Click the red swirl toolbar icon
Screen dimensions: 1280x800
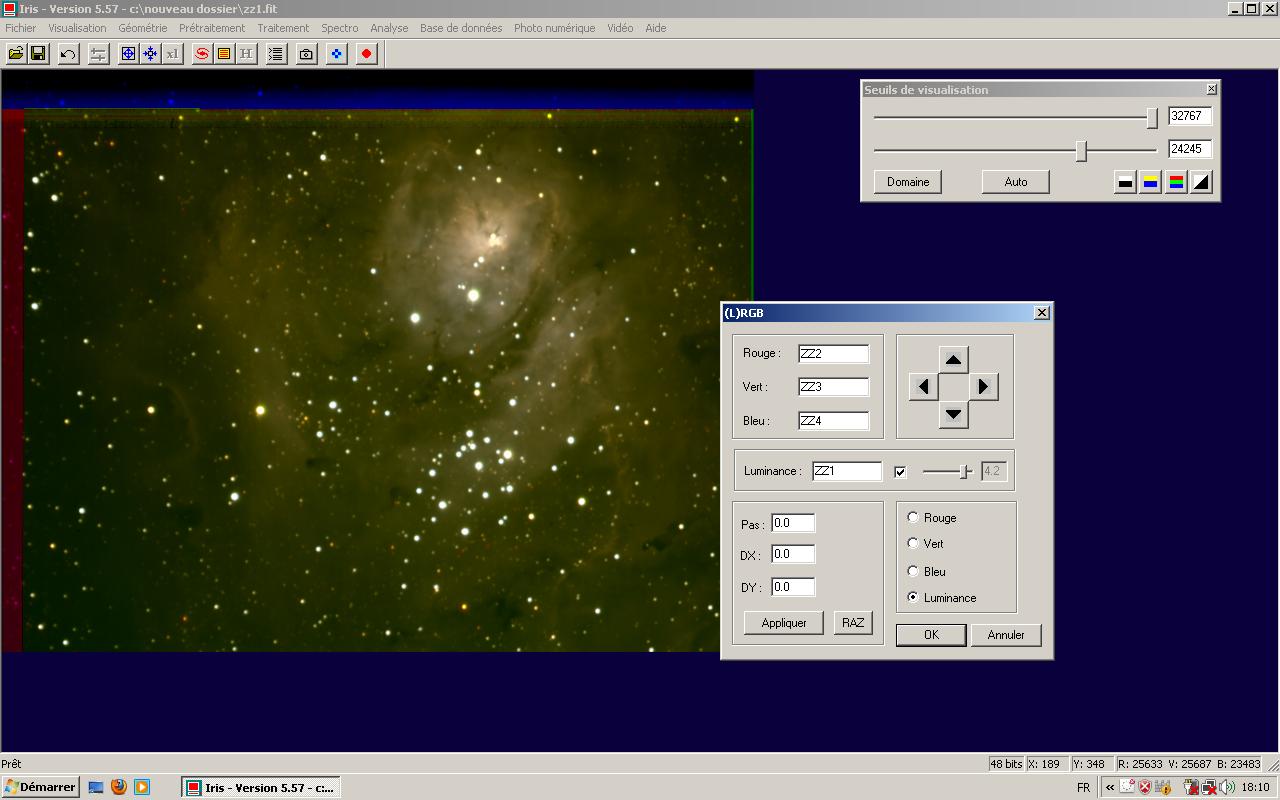(202, 54)
